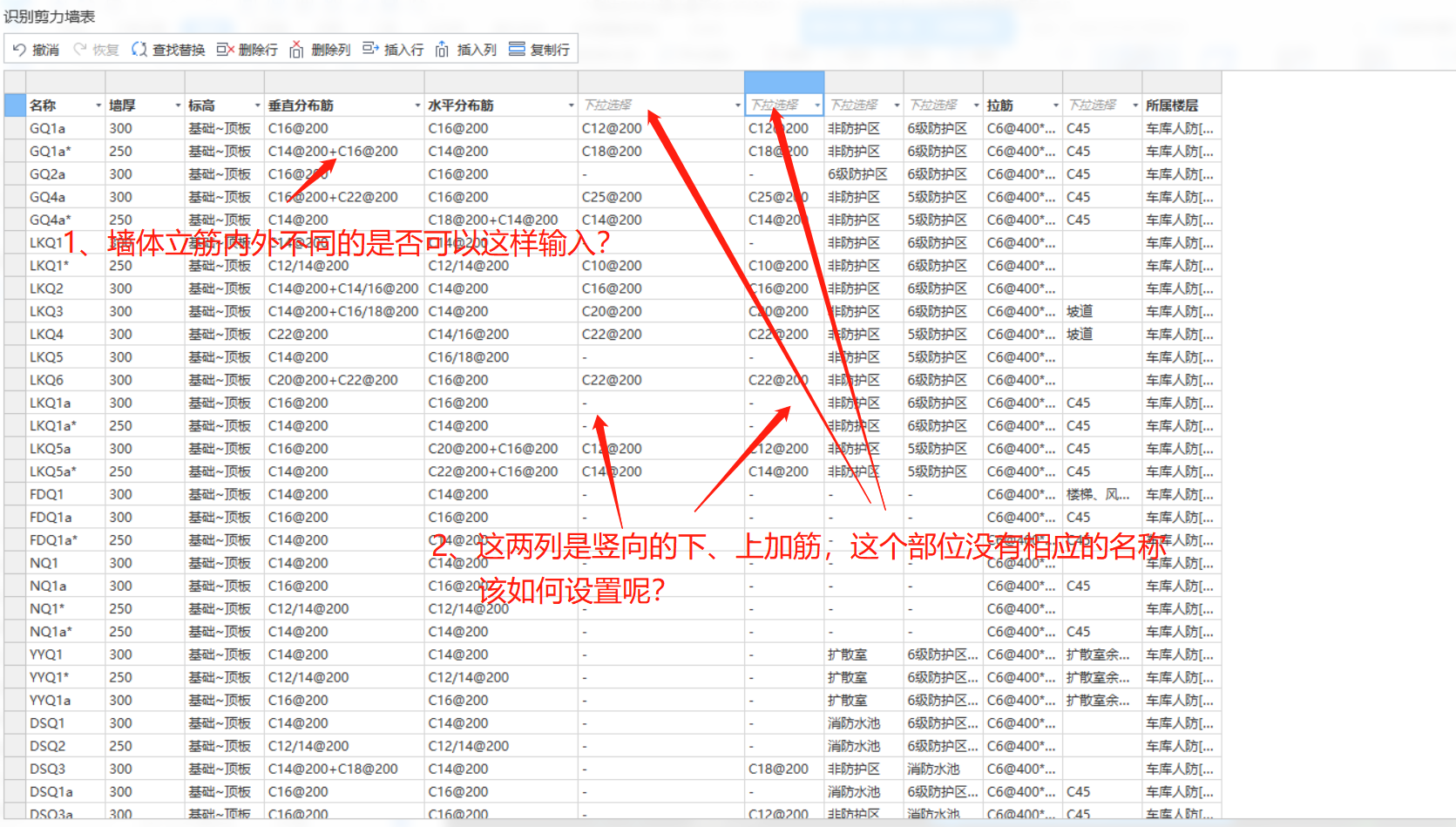
Task: Open the 查找替换 find and replace tool
Action: pos(168,50)
